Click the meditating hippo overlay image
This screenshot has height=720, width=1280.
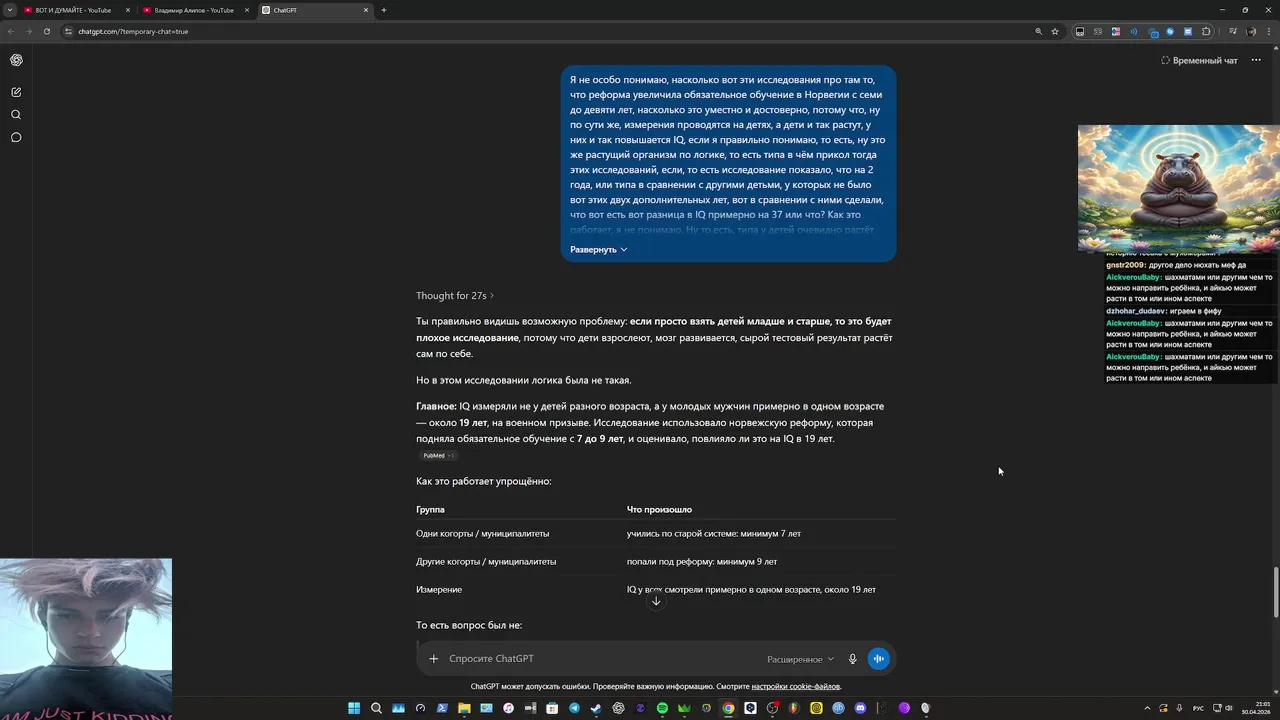coord(1179,187)
